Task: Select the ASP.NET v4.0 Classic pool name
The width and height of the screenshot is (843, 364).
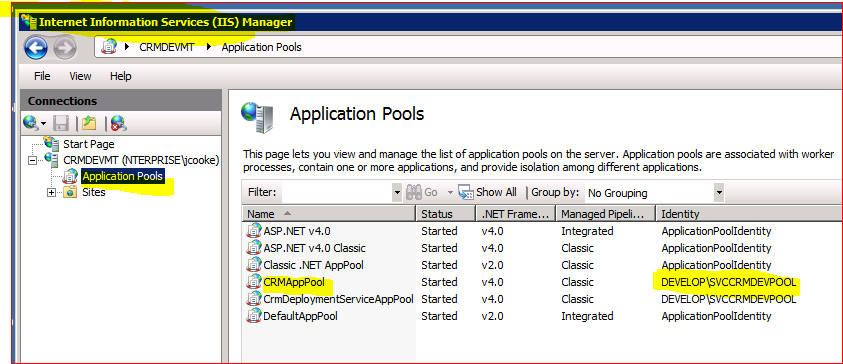Action: point(315,248)
